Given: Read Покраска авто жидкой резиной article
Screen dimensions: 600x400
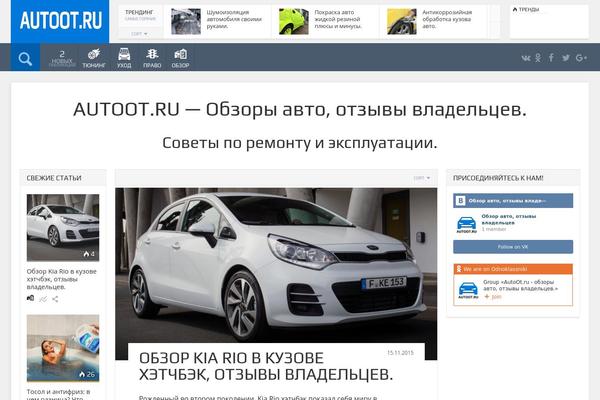Looking at the screenshot, I should pyautogui.click(x=338, y=19).
